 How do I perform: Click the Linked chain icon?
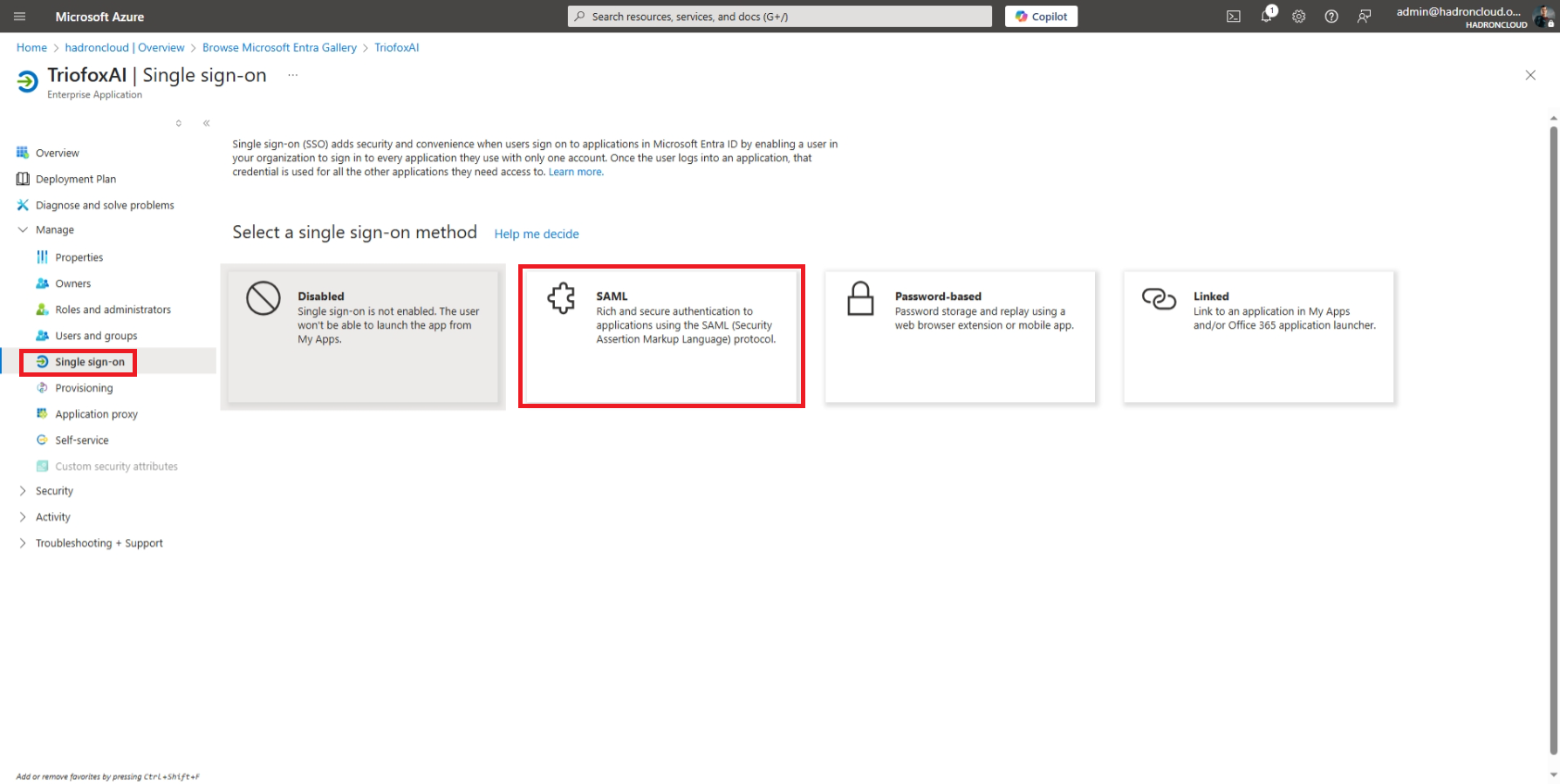pos(1159,298)
